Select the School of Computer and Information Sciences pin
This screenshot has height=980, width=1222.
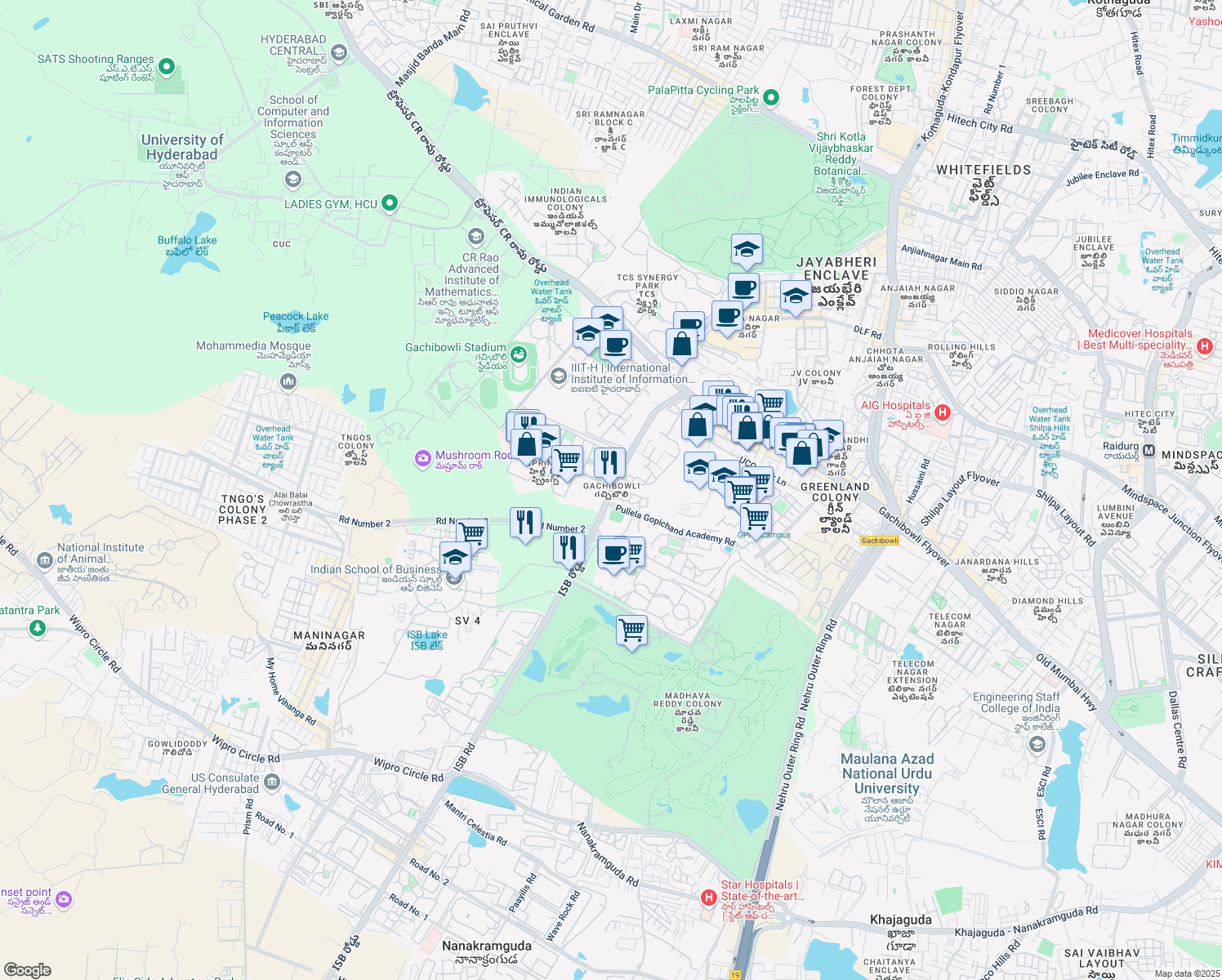click(293, 178)
